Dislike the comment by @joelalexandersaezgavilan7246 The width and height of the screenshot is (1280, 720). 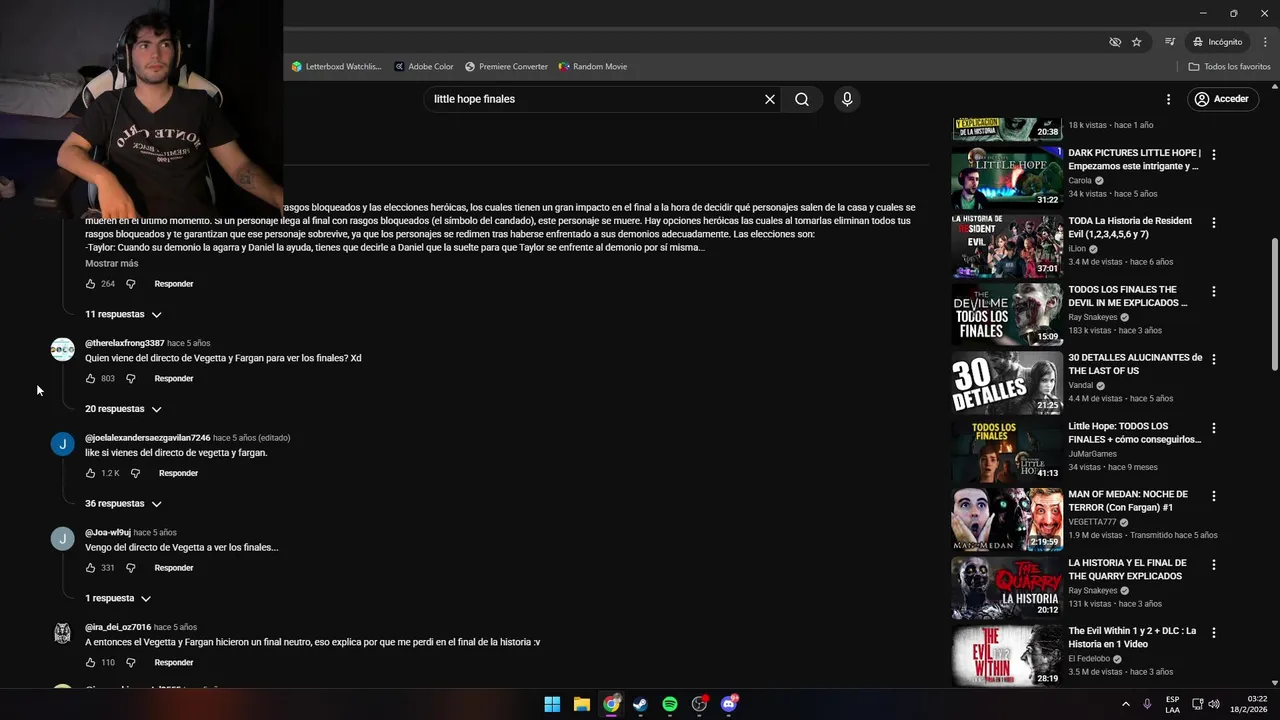pyautogui.click(x=135, y=473)
